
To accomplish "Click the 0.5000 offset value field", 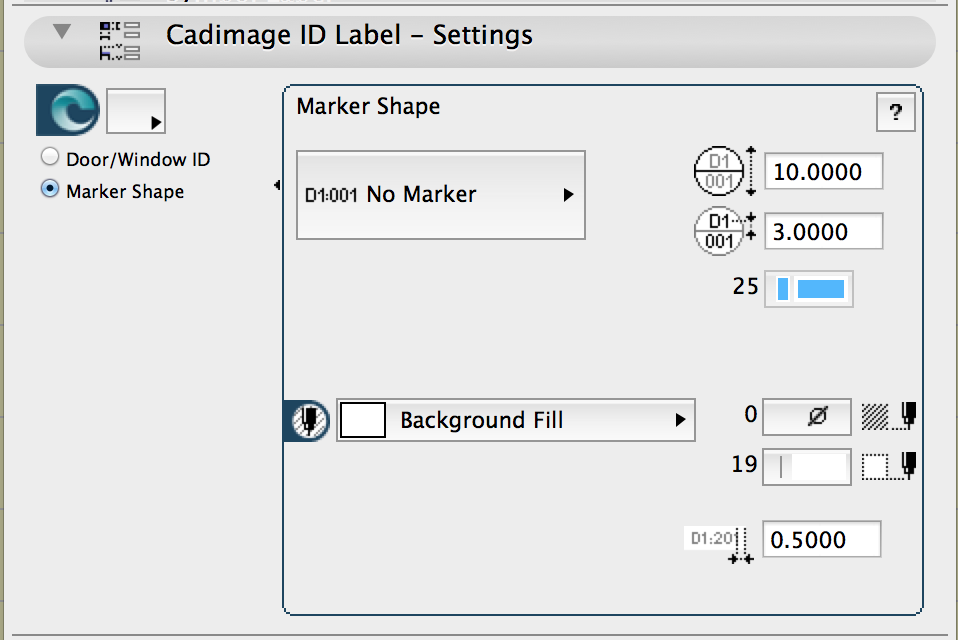I will coord(821,539).
